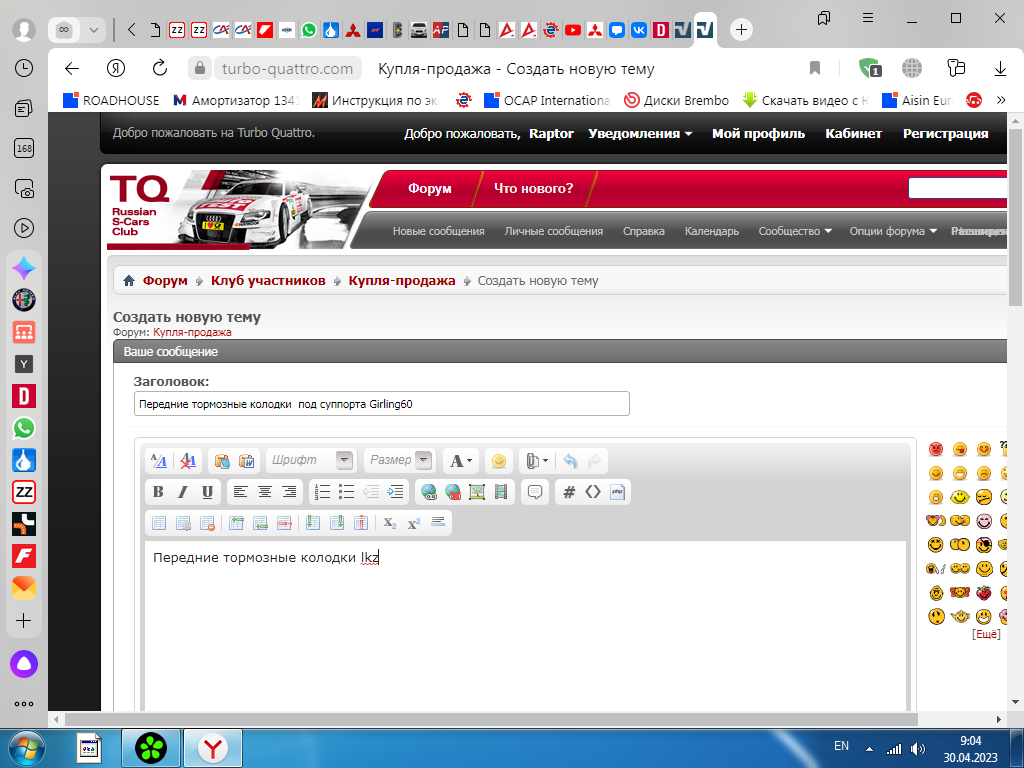The image size is (1024, 768).
Task: Click the undo arrow in editor toolbar
Action: (x=570, y=461)
